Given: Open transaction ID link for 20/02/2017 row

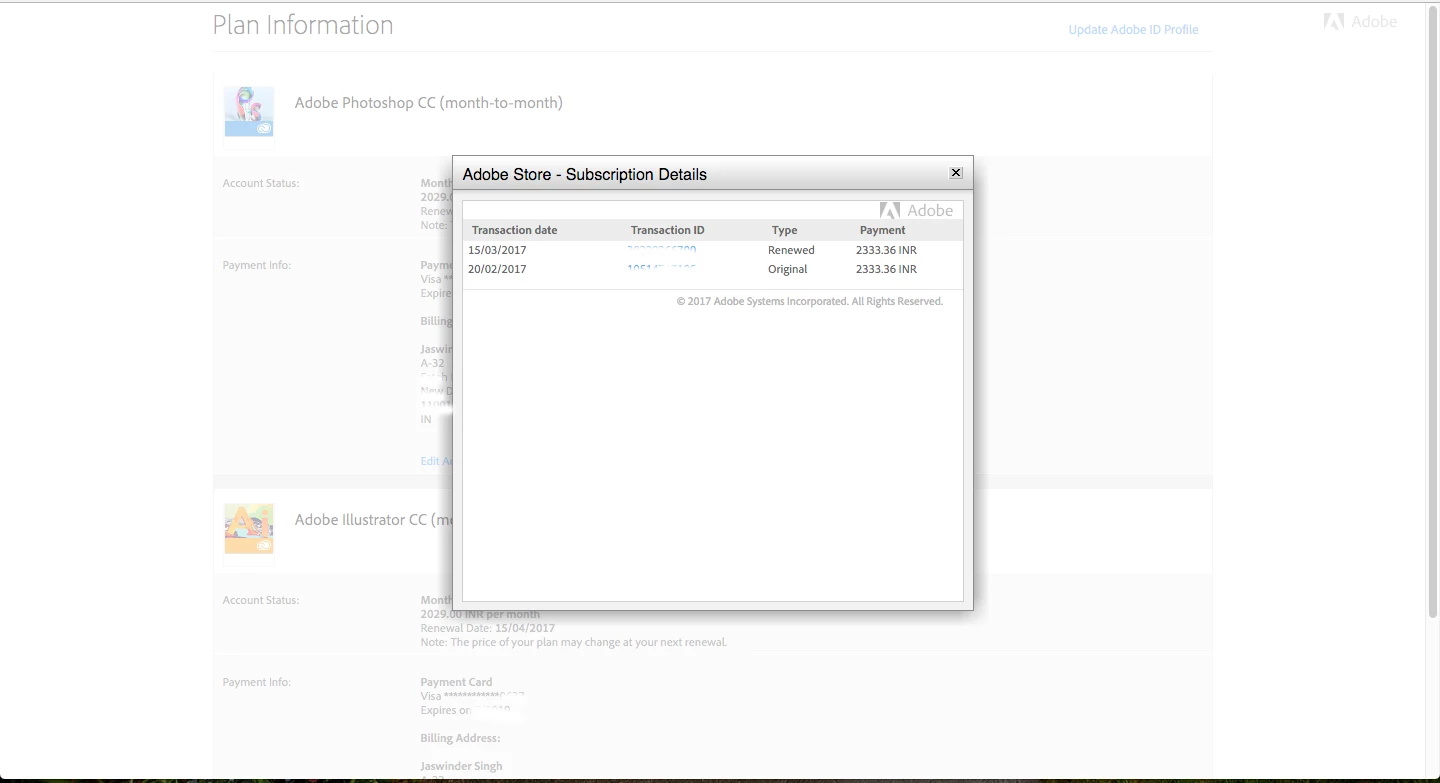Looking at the screenshot, I should (661, 269).
